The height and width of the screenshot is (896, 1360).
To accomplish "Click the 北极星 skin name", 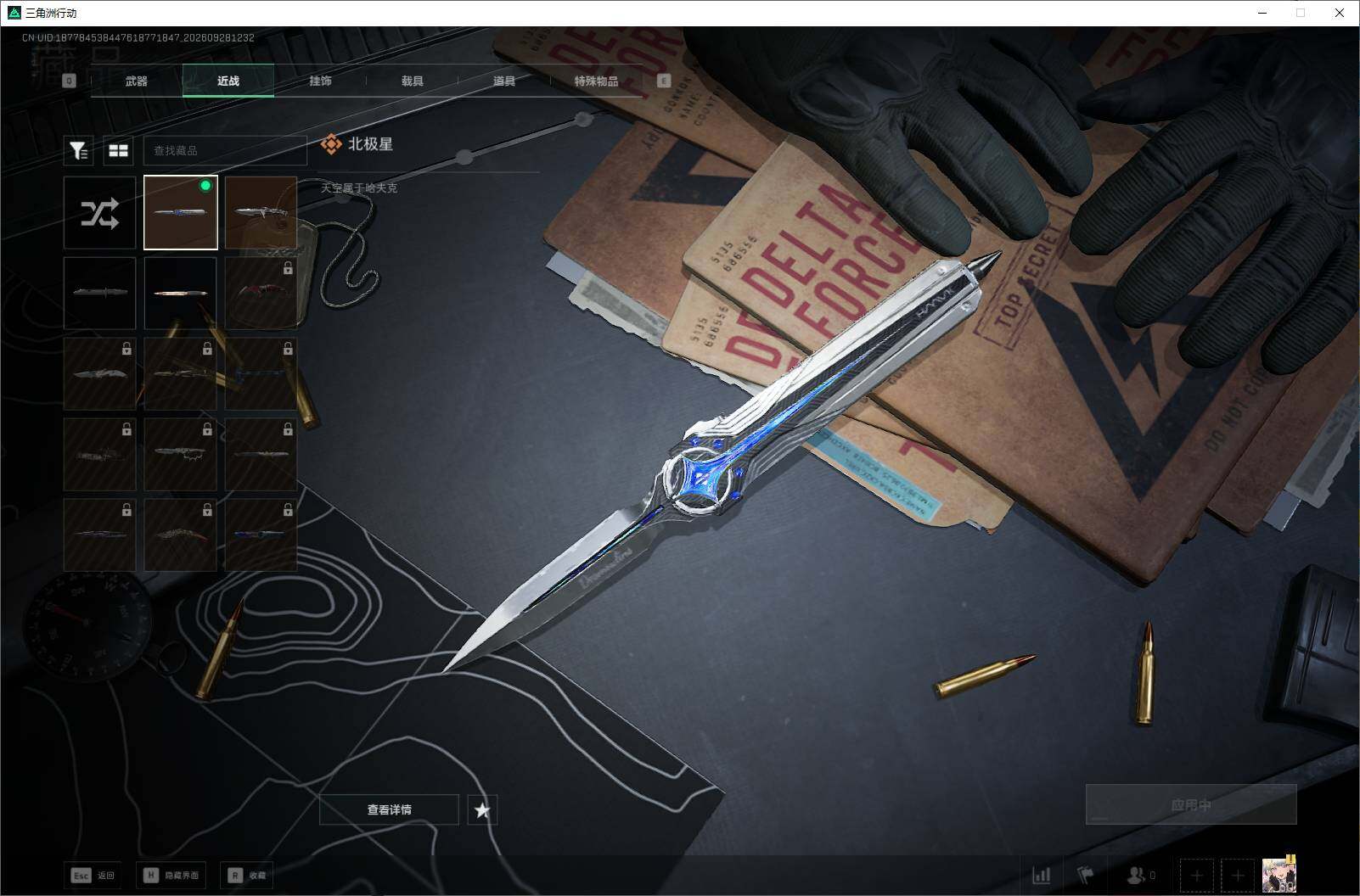I will click(370, 144).
